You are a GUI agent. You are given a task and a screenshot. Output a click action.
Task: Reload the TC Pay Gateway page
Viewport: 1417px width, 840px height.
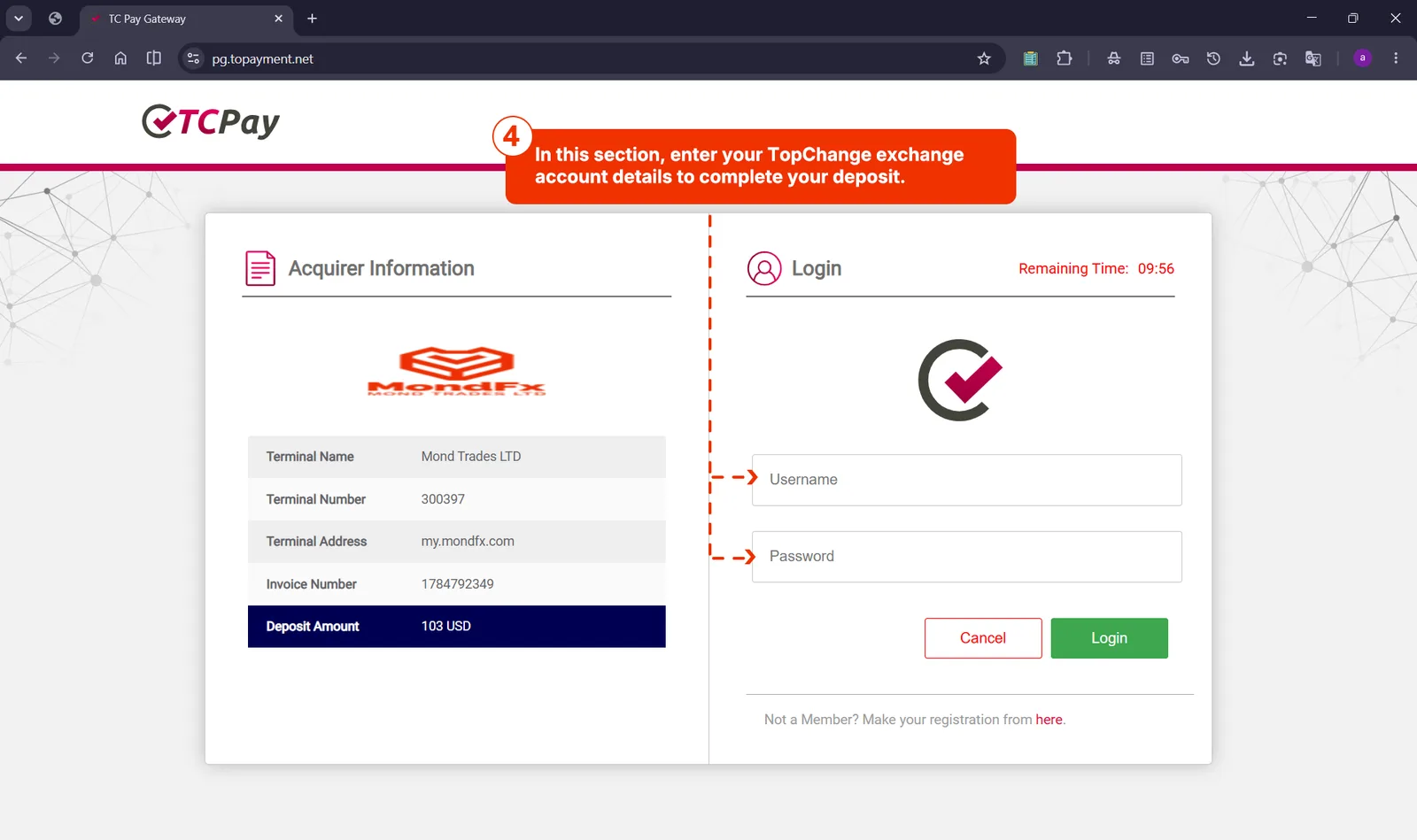click(87, 58)
